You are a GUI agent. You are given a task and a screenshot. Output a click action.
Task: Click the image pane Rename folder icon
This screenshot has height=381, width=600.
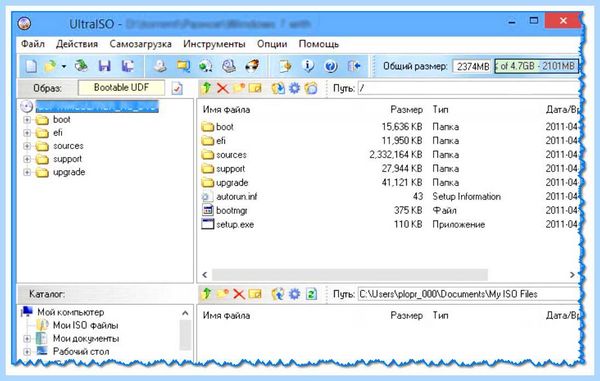pos(255,88)
